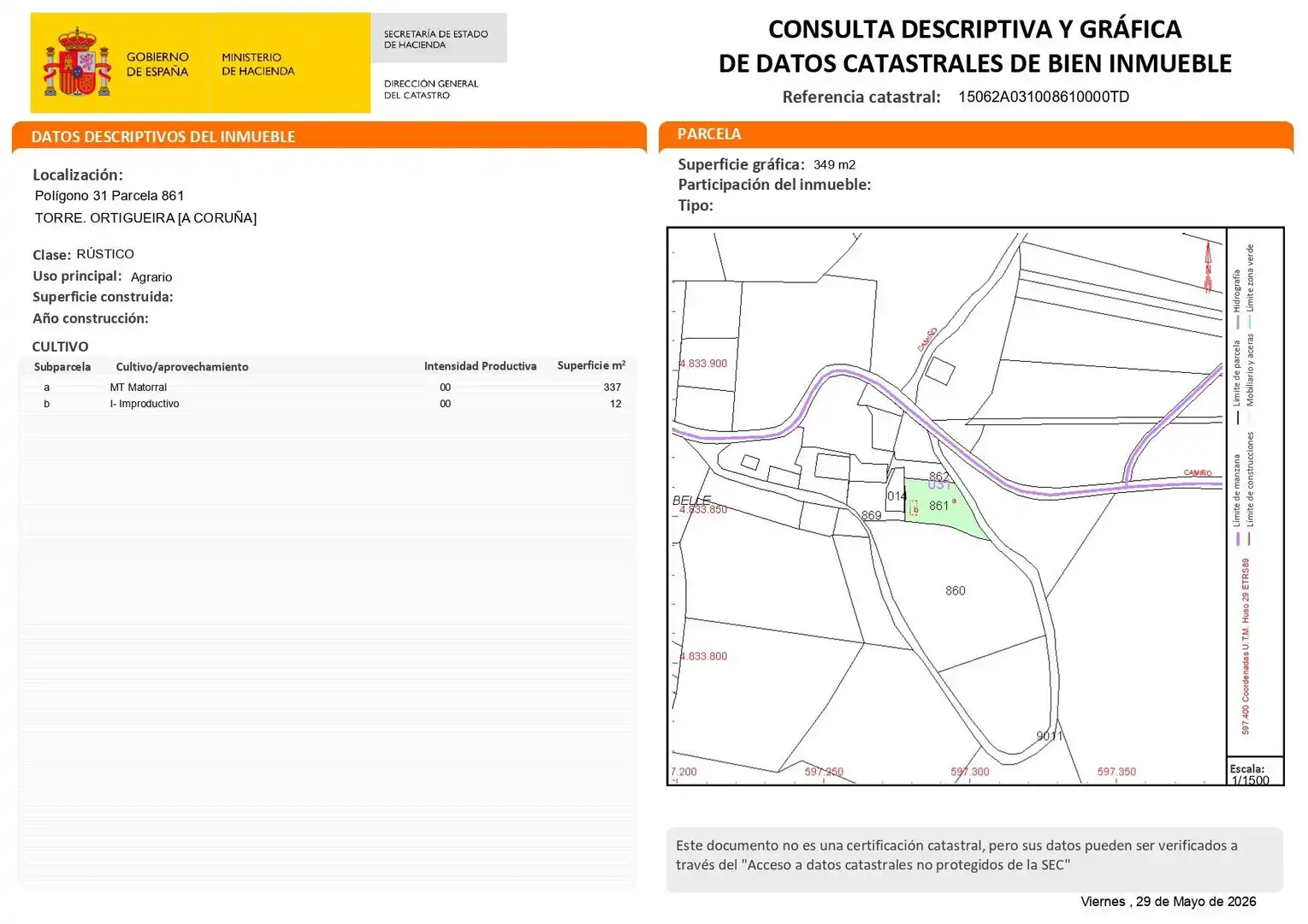Click the "Límite de parcela" legend entry
The width and height of the screenshot is (1308, 924).
click(1236, 382)
